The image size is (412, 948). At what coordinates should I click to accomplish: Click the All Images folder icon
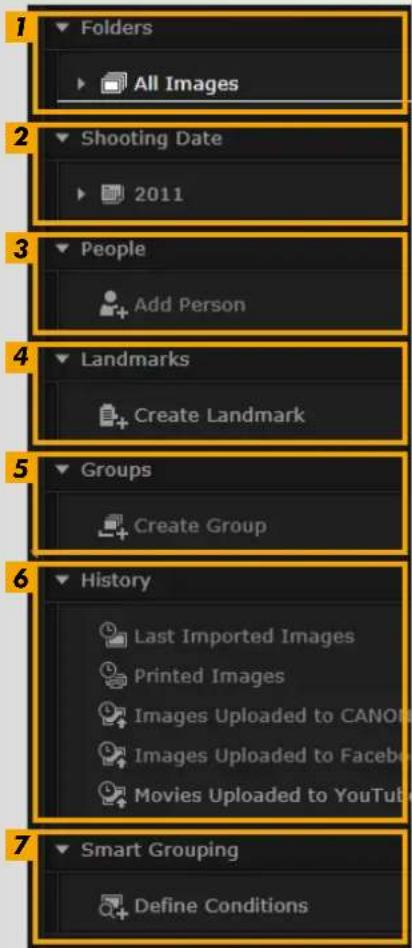(112, 84)
